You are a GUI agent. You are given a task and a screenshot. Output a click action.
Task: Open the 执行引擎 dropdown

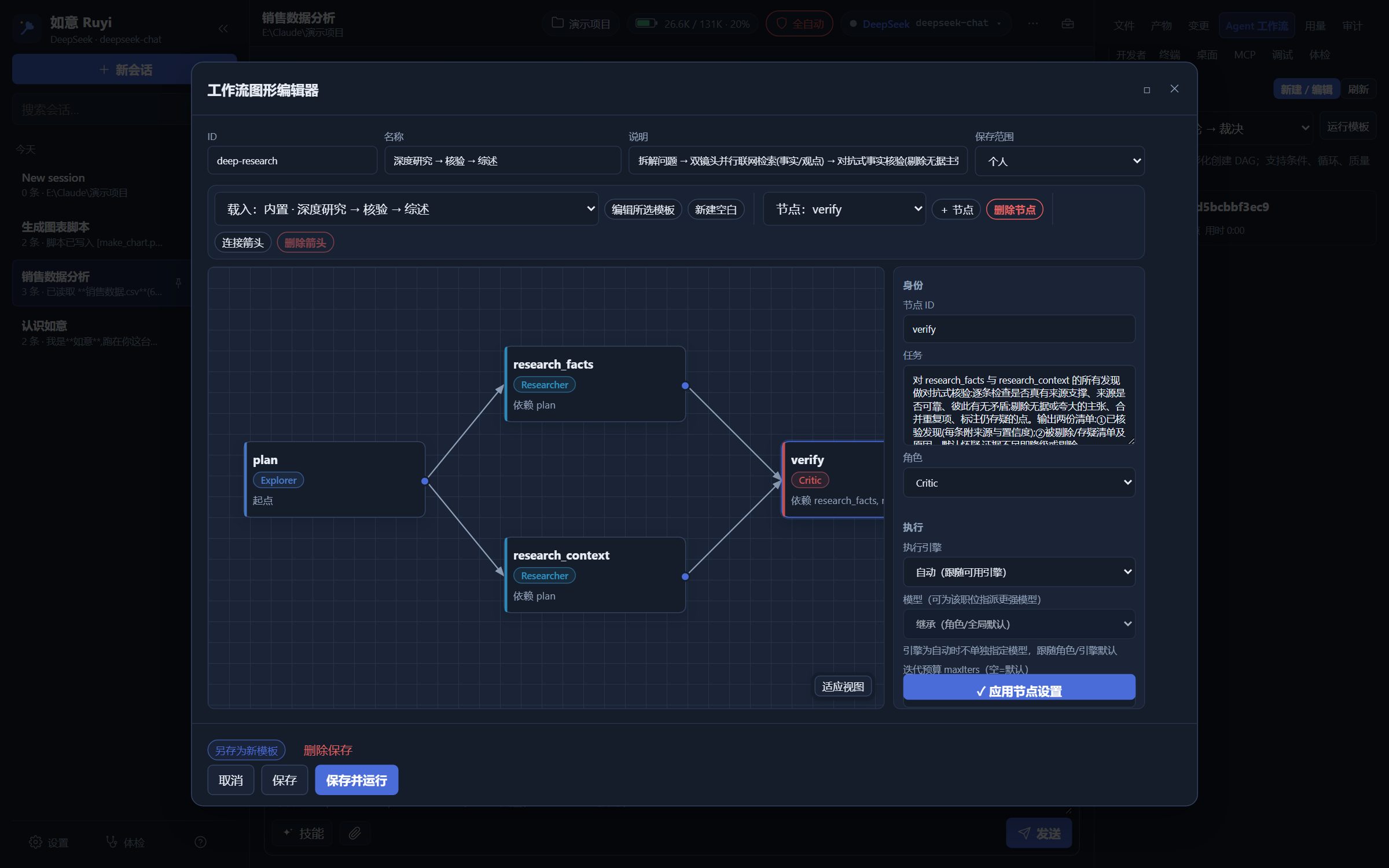[x=1019, y=572]
